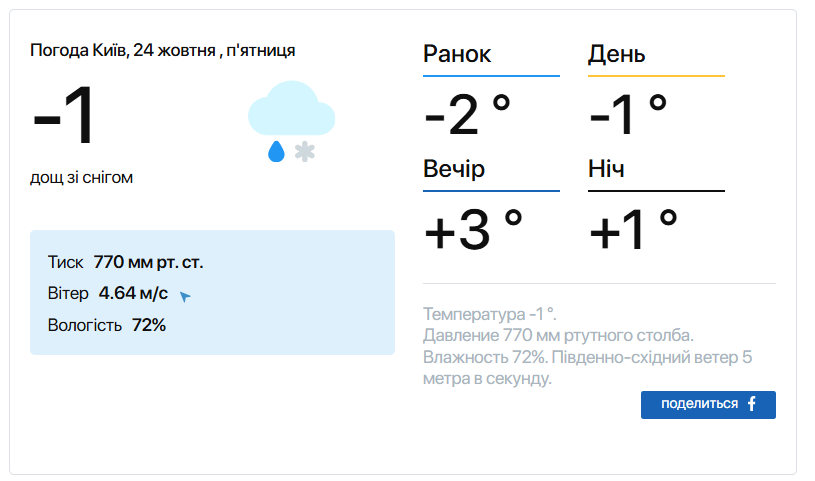Click the Вологість 72% humidity line
Viewport: 815px width, 481px height.
106,325
